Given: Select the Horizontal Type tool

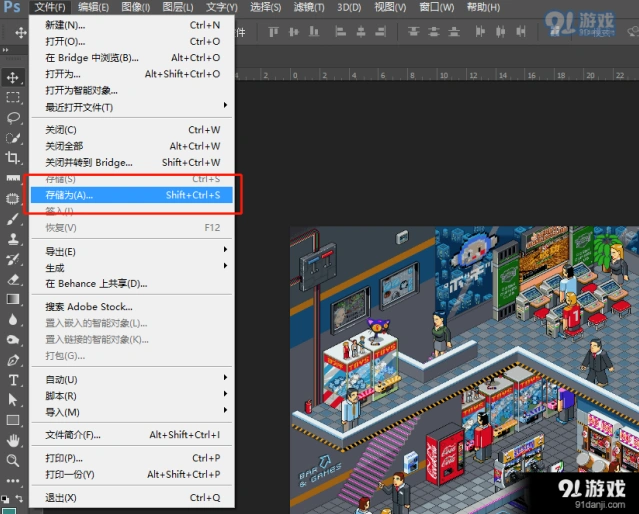Looking at the screenshot, I should (13, 380).
